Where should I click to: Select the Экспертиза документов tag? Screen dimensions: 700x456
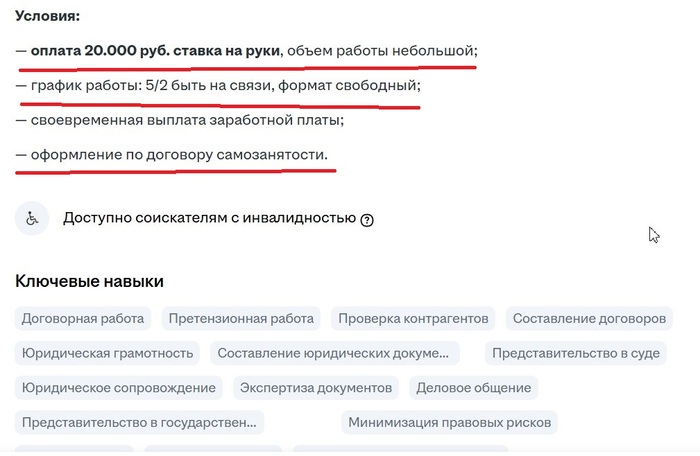point(317,387)
